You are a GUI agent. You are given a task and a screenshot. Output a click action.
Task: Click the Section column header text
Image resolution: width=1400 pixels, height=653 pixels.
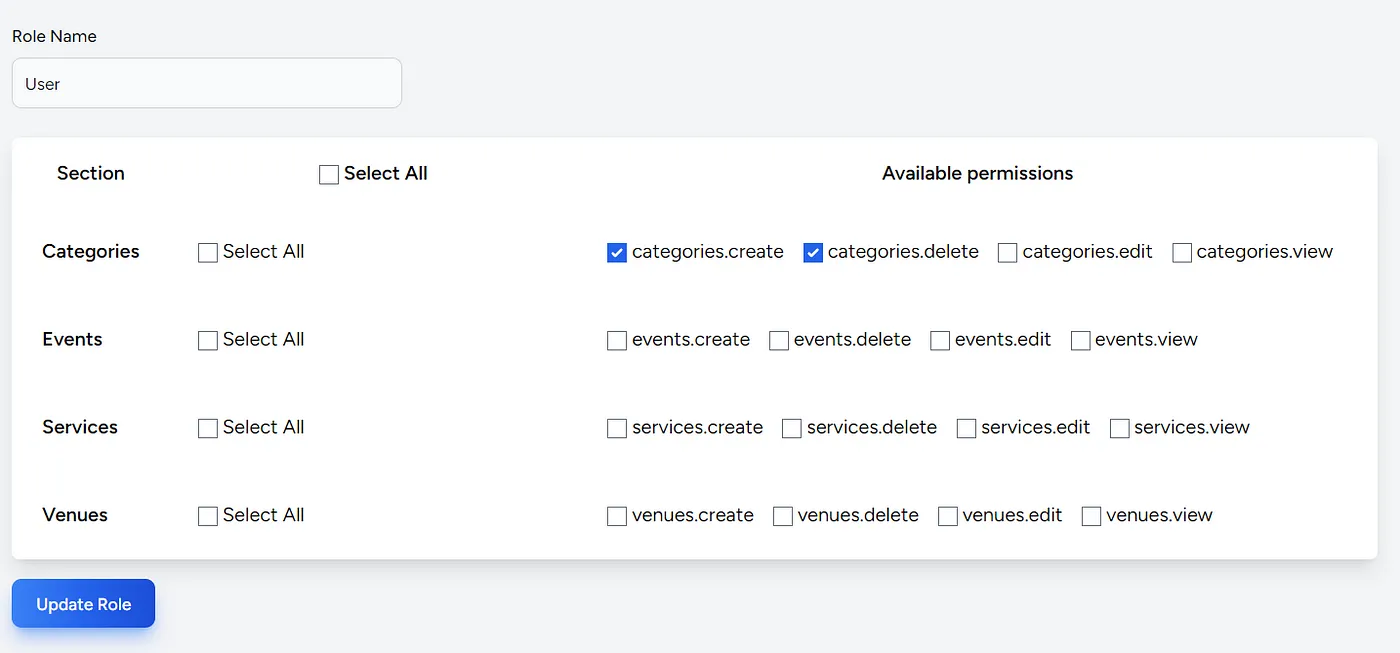(x=91, y=173)
